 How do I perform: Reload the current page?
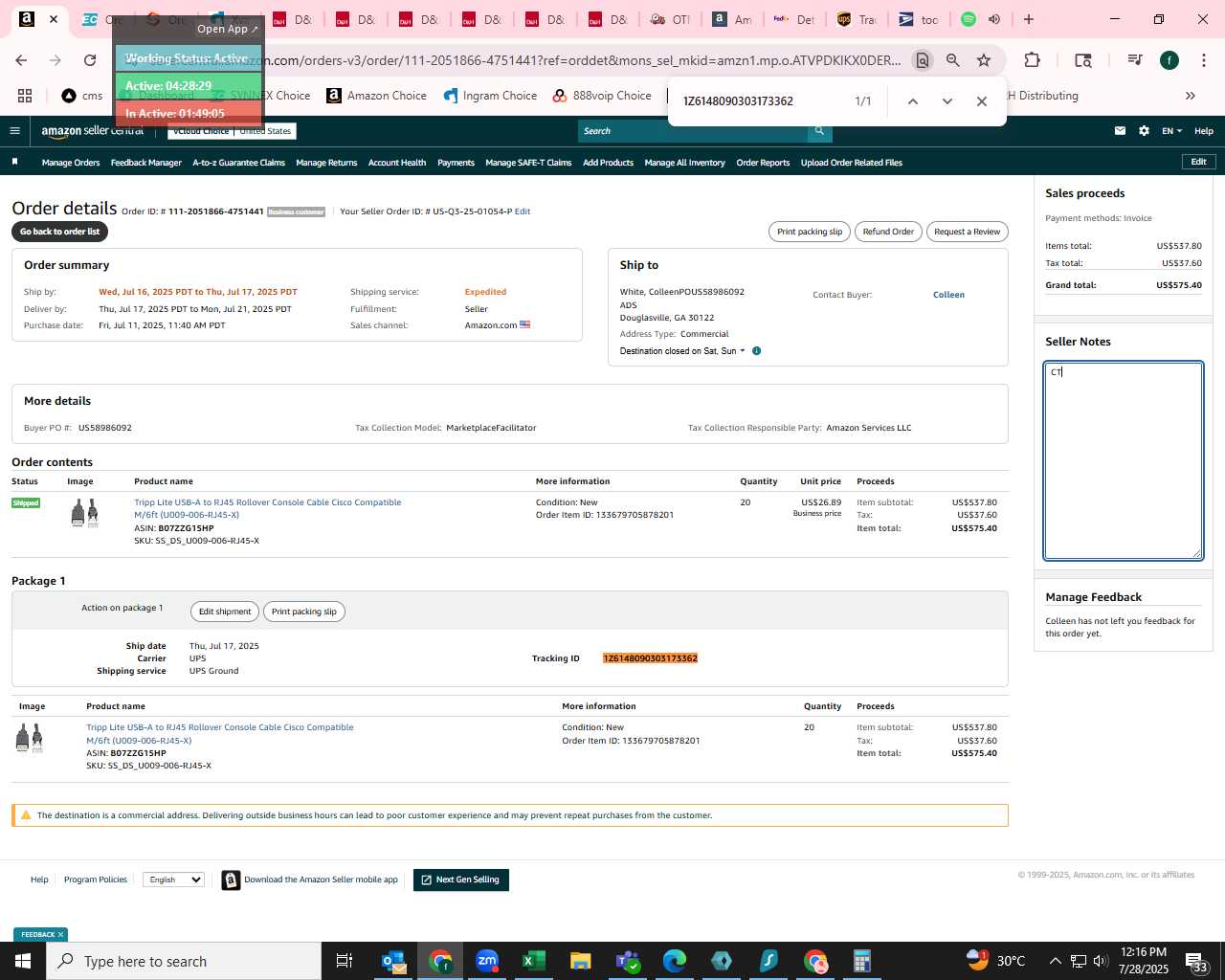point(90,60)
